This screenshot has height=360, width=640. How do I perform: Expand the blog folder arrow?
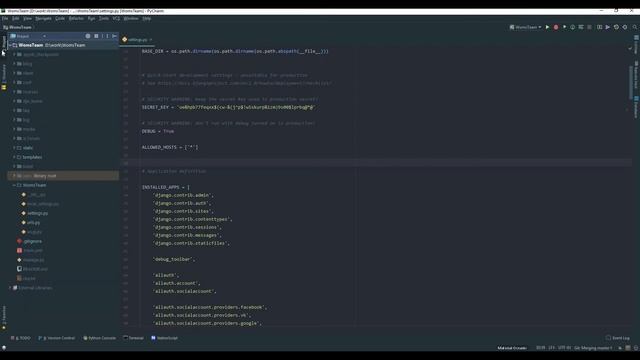point(14,64)
